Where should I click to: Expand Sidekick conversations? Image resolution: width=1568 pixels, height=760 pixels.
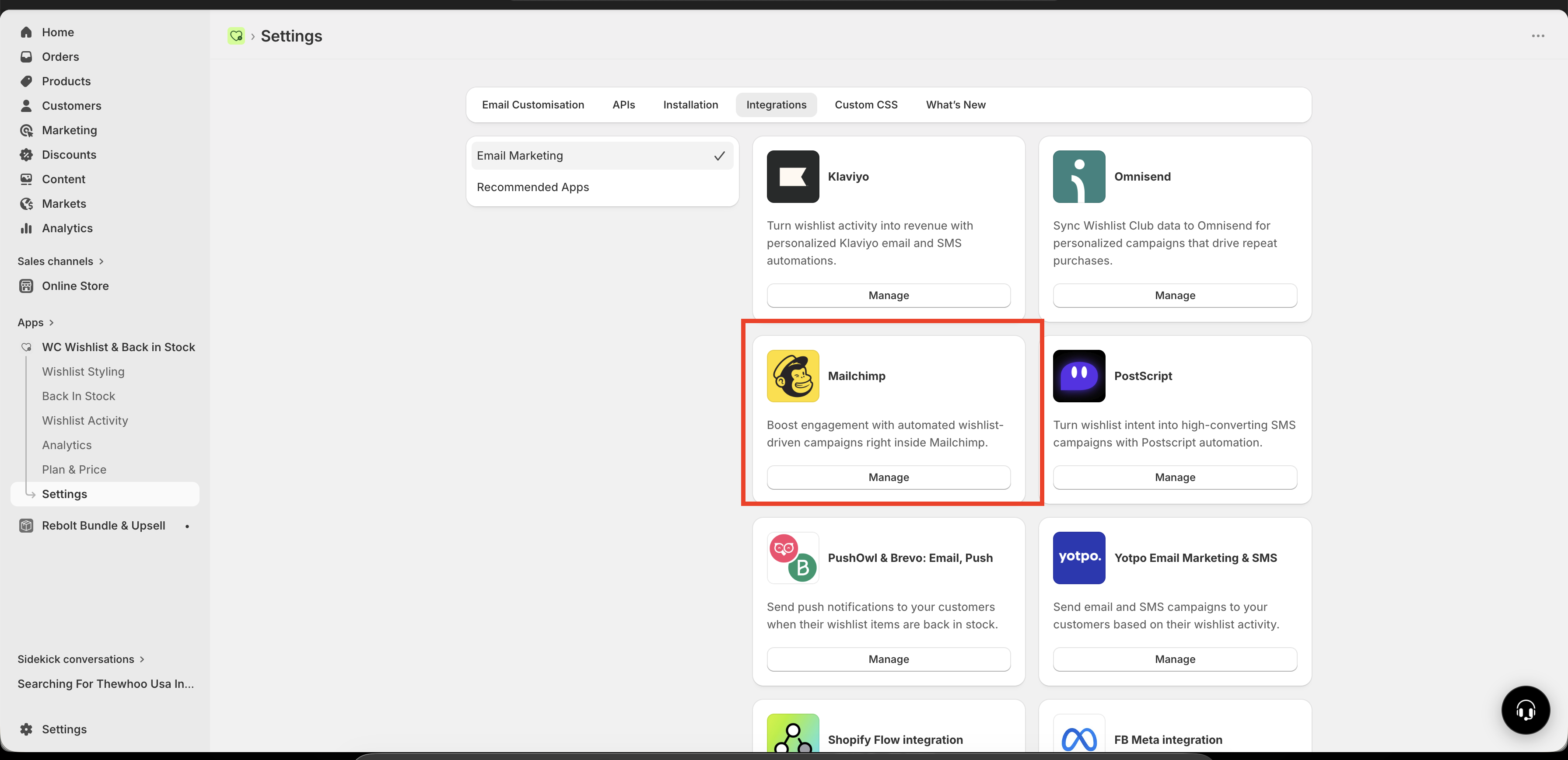click(81, 659)
